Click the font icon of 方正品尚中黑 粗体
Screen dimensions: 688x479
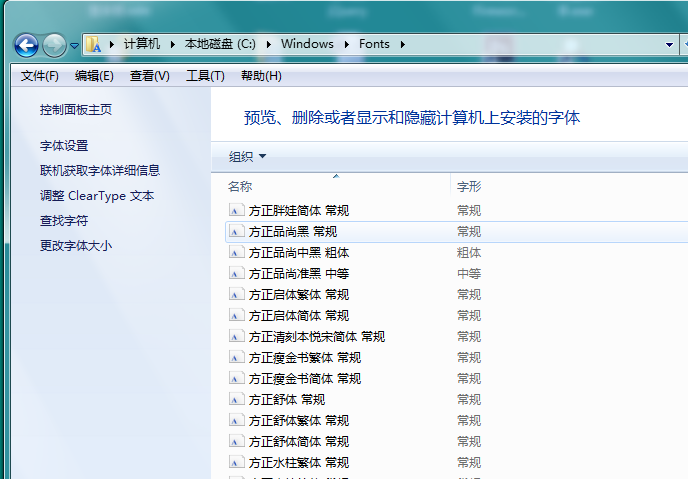[236, 252]
